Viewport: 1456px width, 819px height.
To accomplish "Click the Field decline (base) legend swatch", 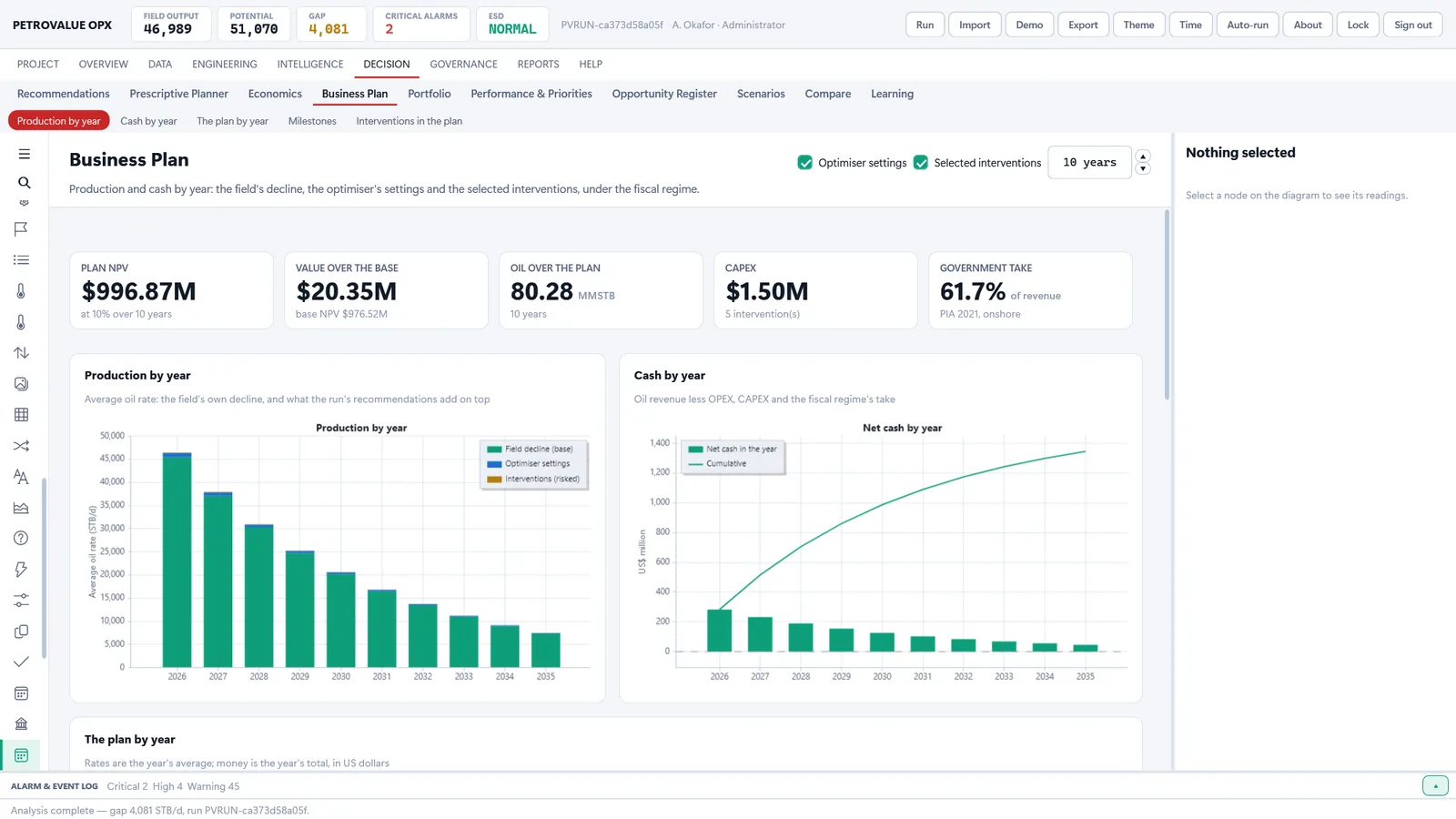I will tap(494, 450).
